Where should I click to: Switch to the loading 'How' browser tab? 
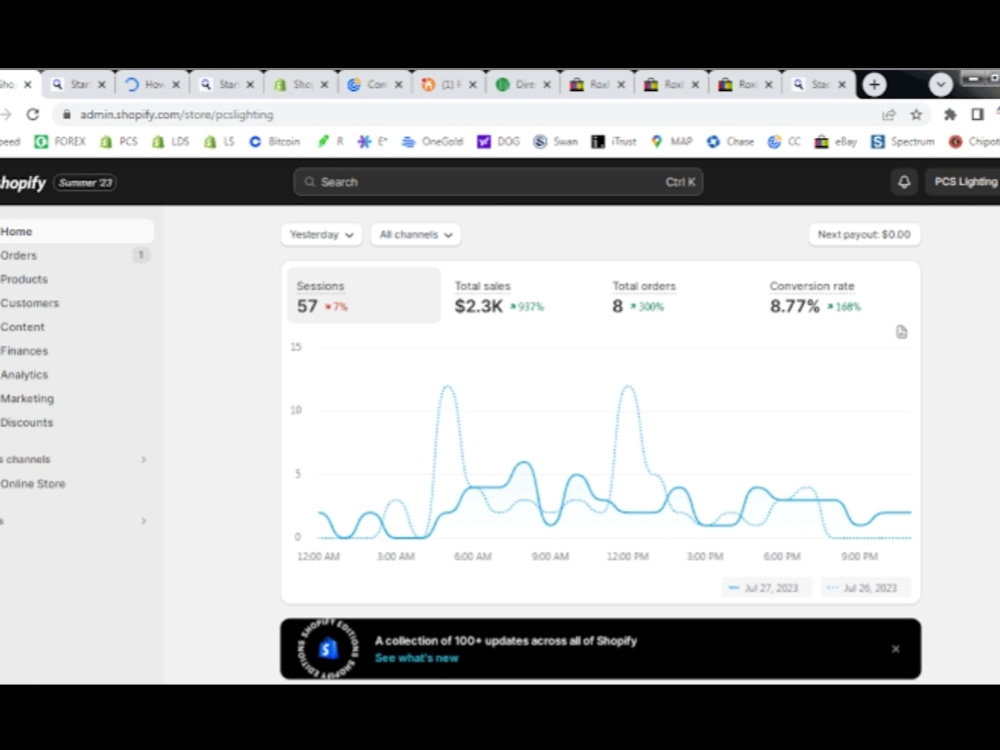click(151, 84)
